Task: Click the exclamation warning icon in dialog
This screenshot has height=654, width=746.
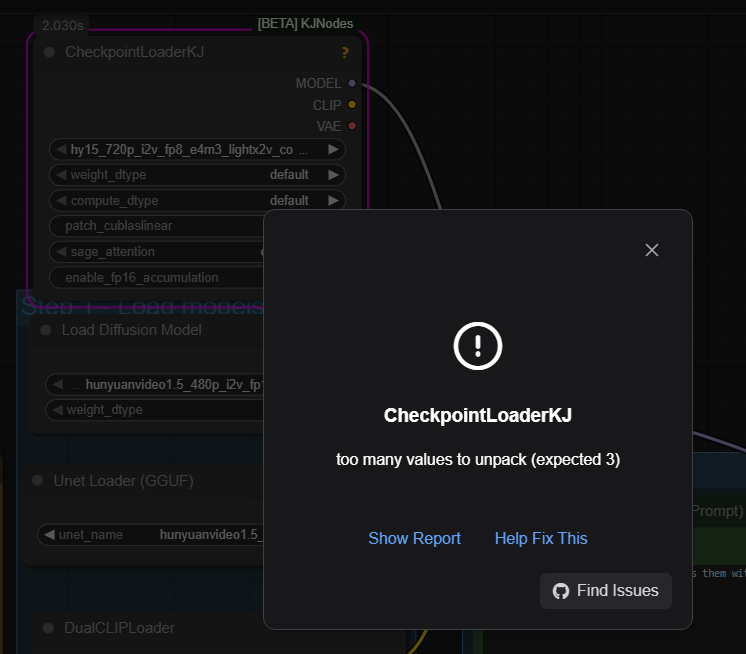Action: pos(478,346)
